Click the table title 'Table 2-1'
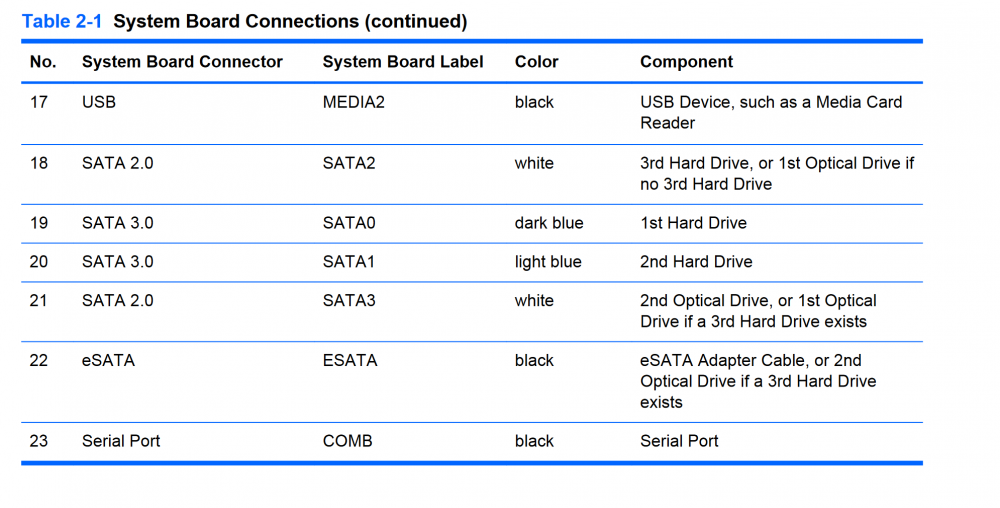This screenshot has height=508, width=1000. pyautogui.click(x=59, y=21)
